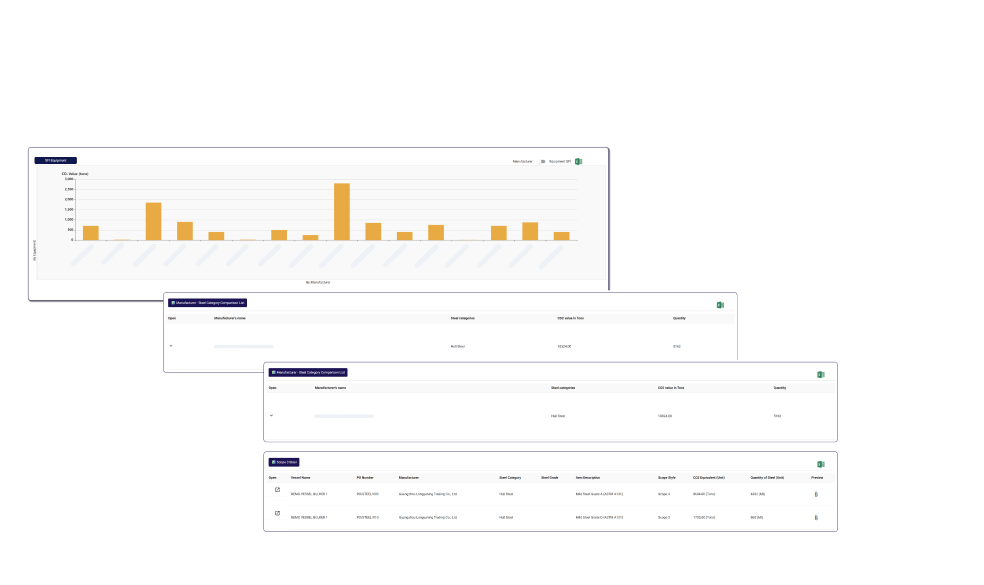This screenshot has height=585, width=984.
Task: Select the Guangzhou manufacturer cell in the Grade A row
Action: [428, 494]
